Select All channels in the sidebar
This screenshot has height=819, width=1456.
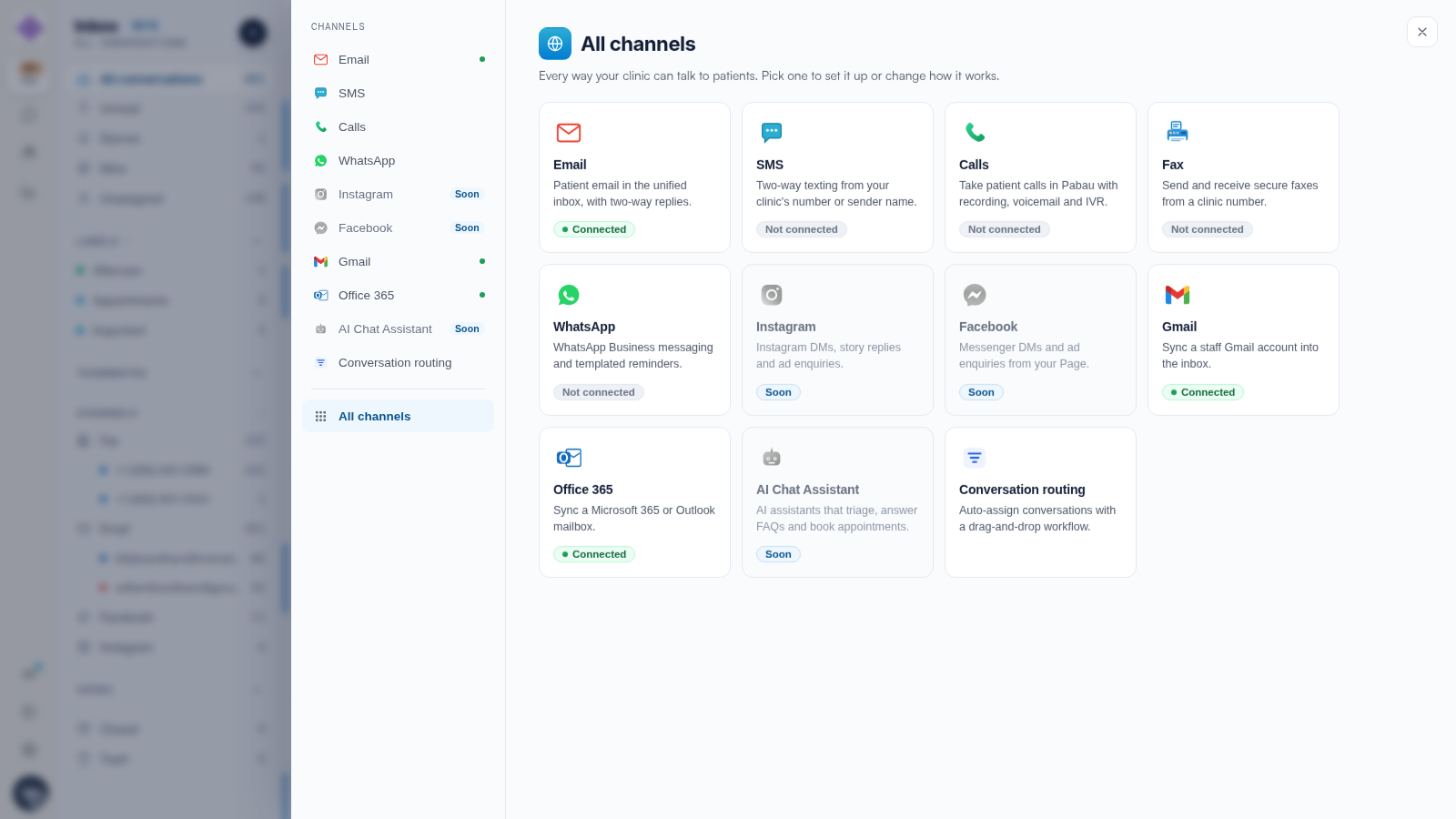399,416
